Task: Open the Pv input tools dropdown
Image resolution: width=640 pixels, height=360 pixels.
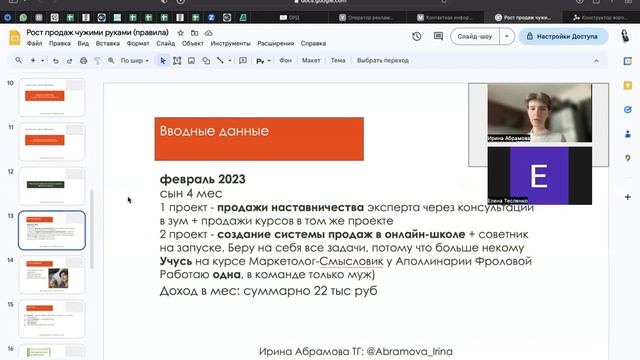Action: coord(263,61)
